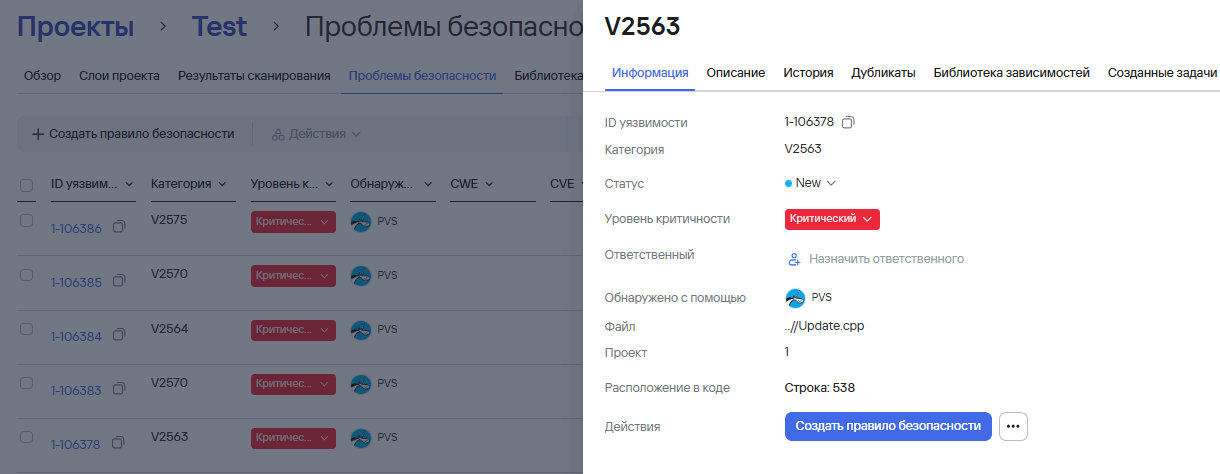Go to Test breadcrumb
The height and width of the screenshot is (474, 1220).
[x=219, y=27]
